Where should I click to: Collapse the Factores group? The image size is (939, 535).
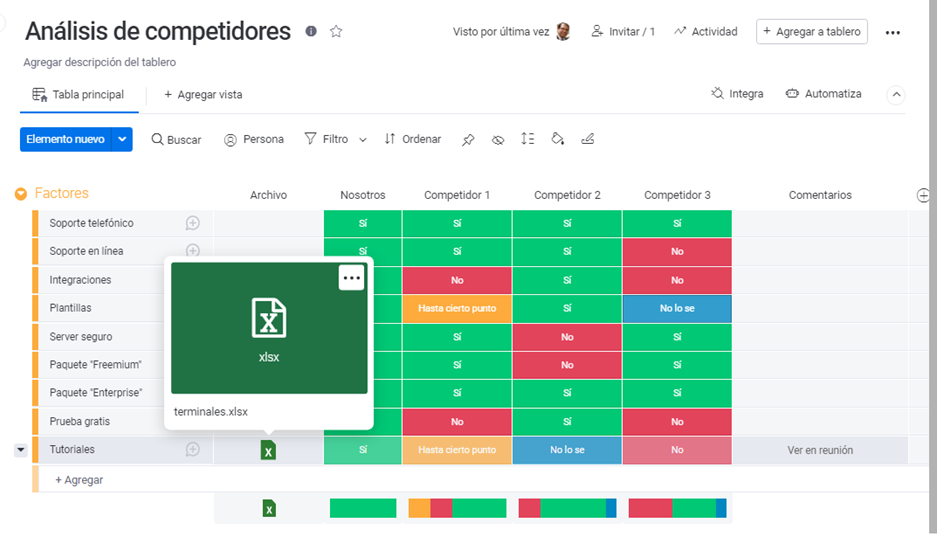click(21, 194)
